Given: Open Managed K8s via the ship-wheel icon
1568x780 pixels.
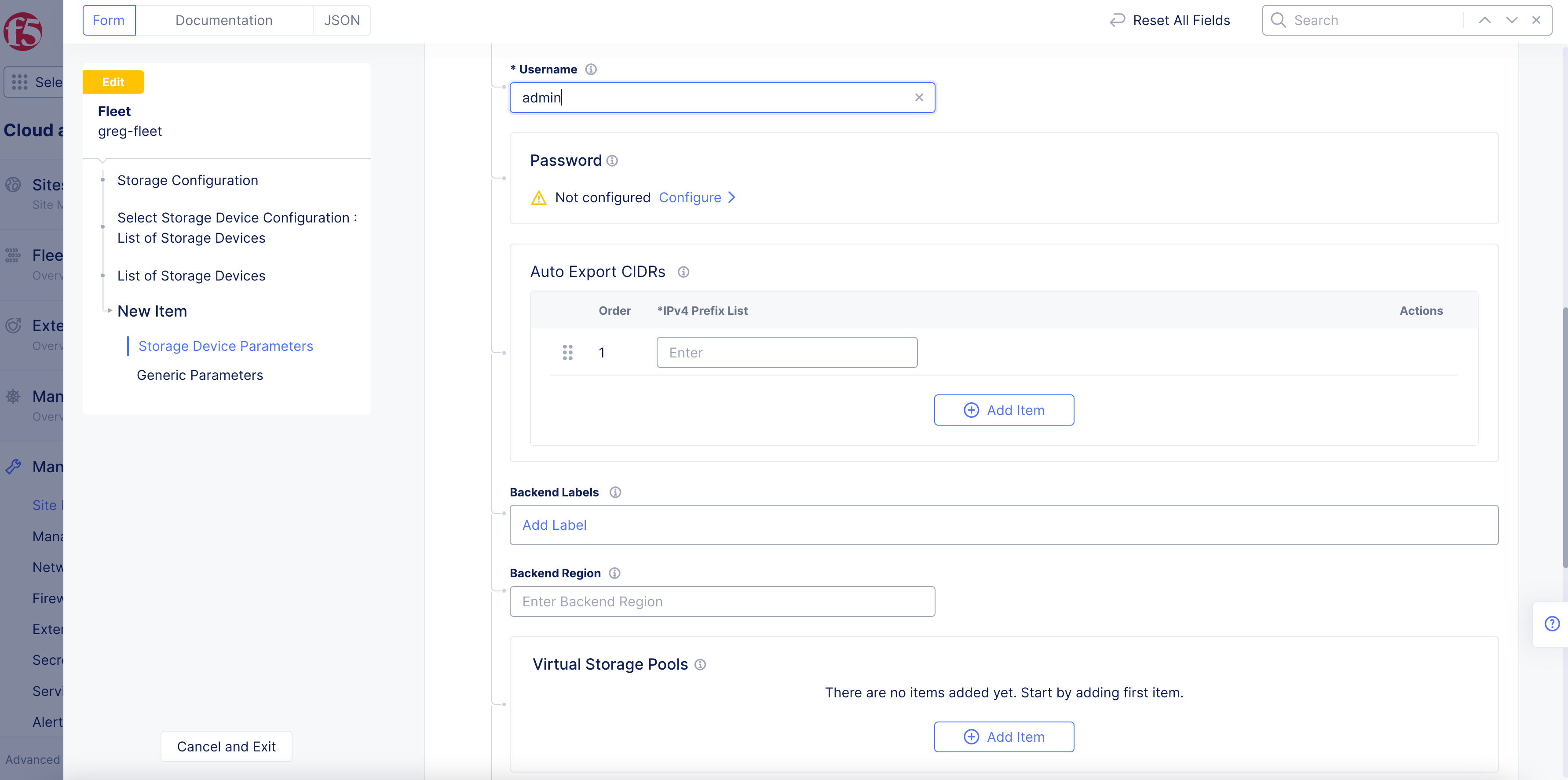Looking at the screenshot, I should (14, 396).
